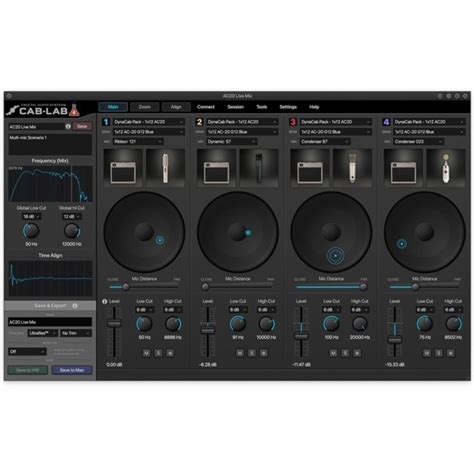Solo channel 1
Screen dimensions: 474x474
(158, 353)
